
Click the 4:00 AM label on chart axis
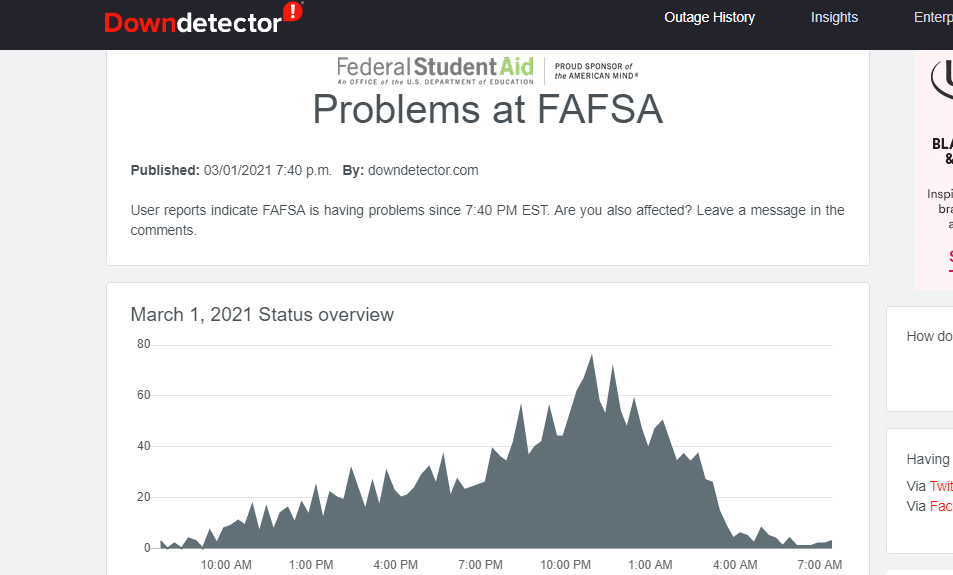tap(735, 565)
